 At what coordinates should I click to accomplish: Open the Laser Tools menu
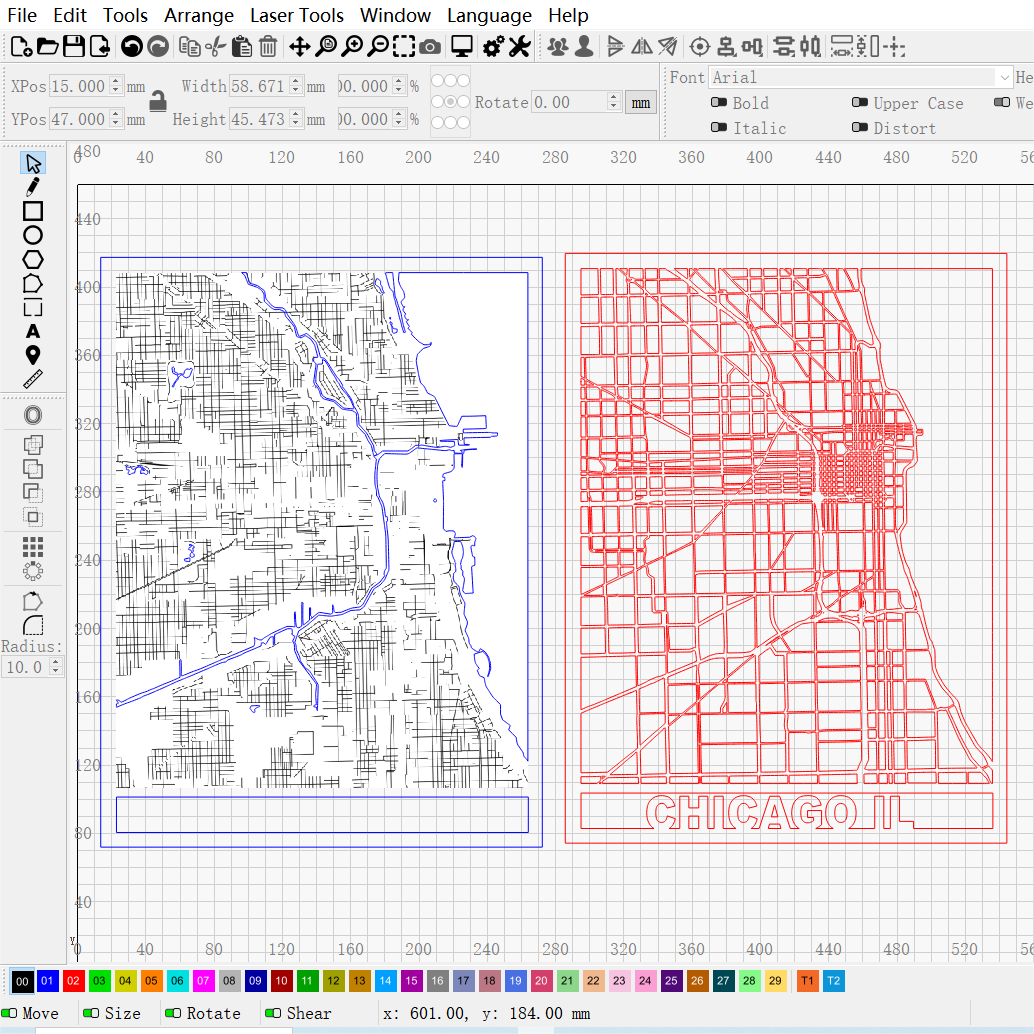pyautogui.click(x=297, y=15)
